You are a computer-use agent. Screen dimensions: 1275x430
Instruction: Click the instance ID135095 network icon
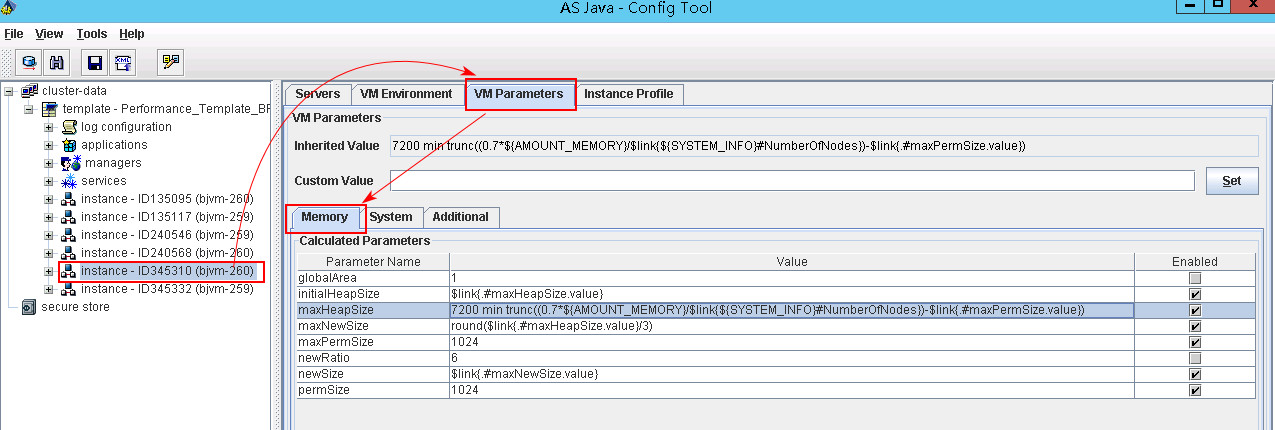pyautogui.click(x=69, y=199)
